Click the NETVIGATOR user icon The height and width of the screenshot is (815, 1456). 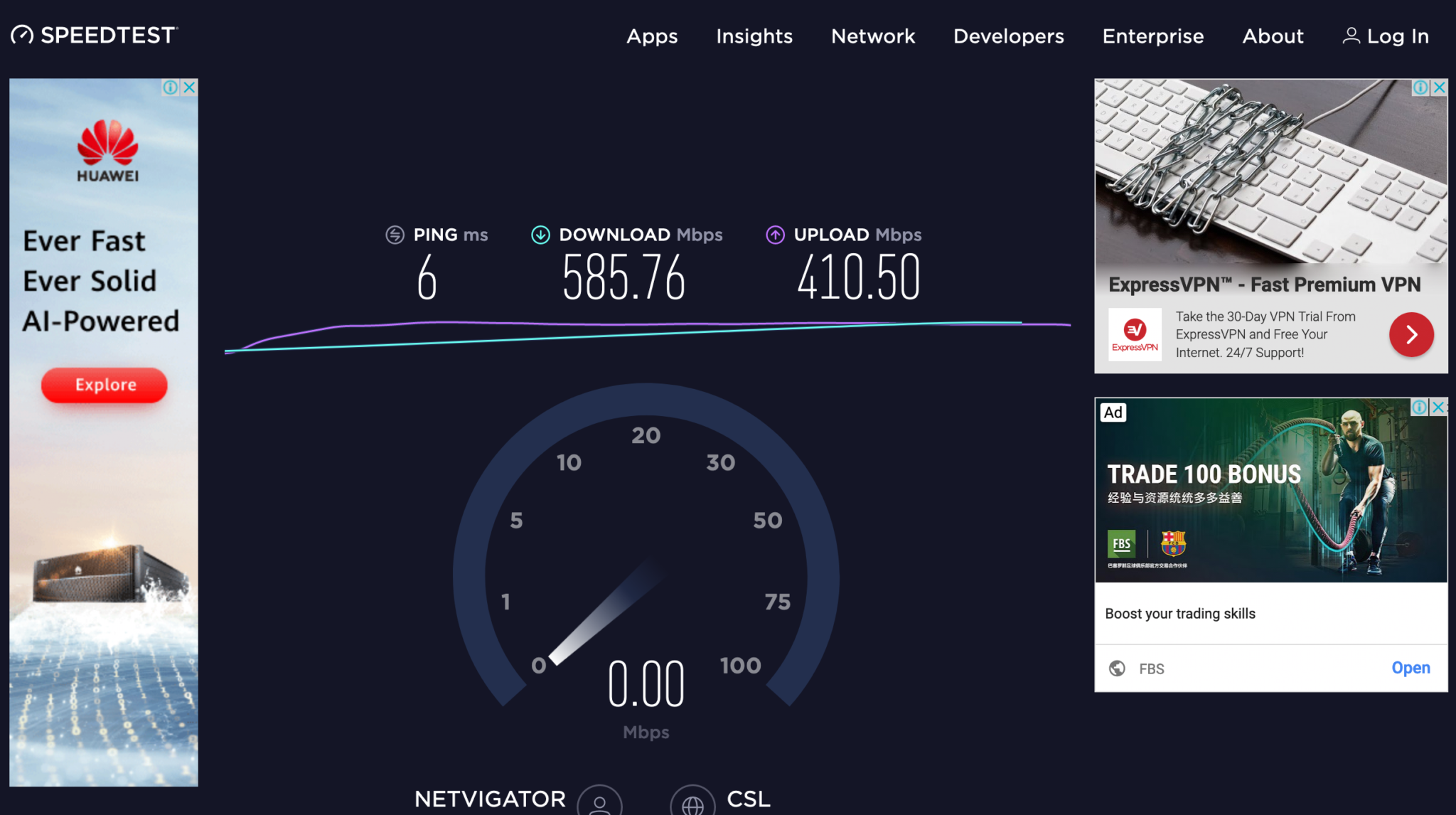(599, 804)
